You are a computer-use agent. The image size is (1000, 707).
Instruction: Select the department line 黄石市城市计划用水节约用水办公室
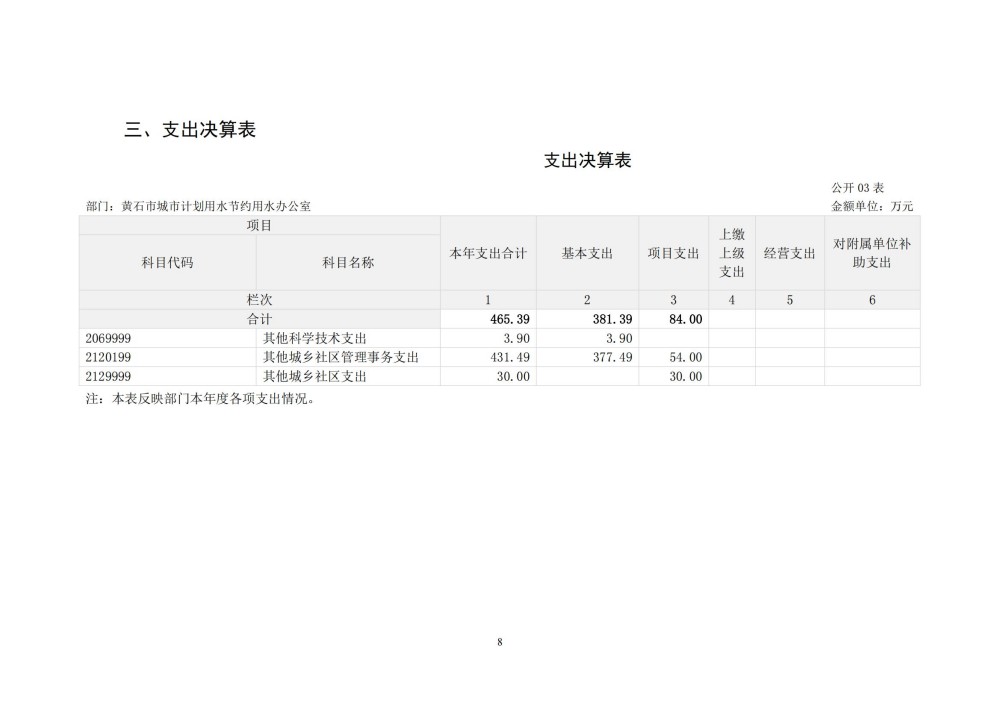point(199,206)
